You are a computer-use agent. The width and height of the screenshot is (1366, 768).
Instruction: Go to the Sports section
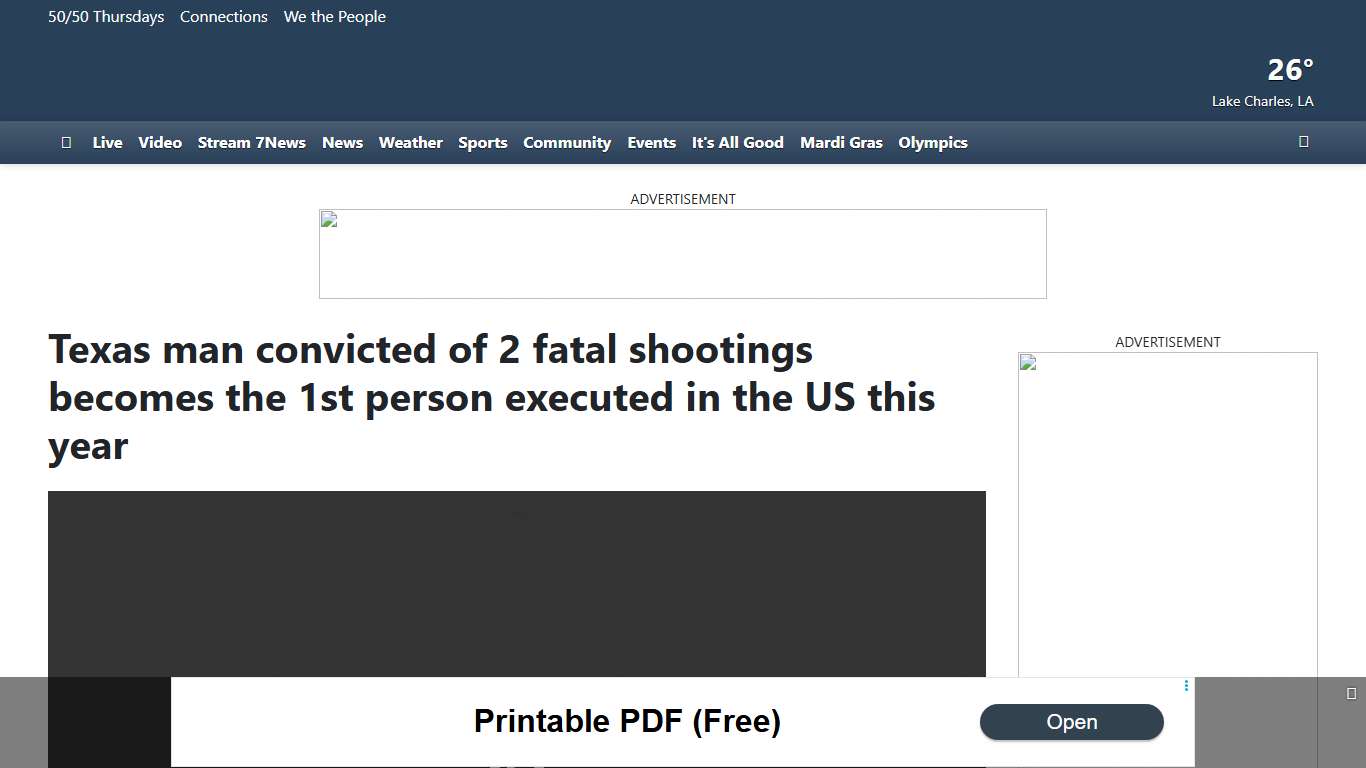click(483, 142)
